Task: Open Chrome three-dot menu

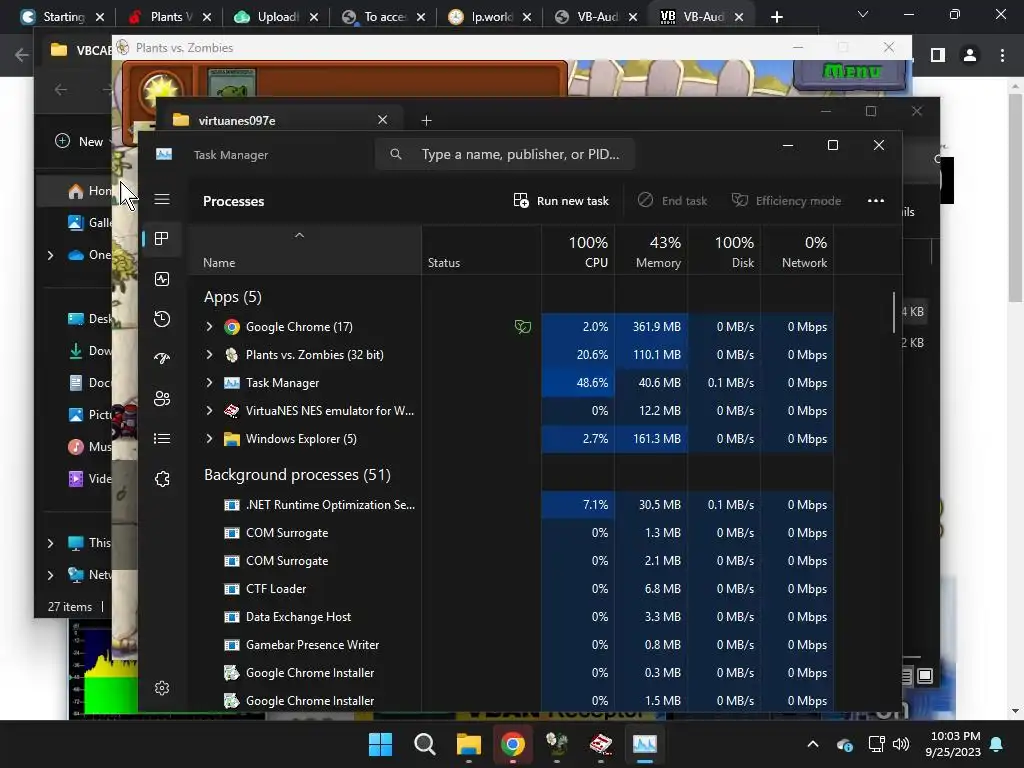Action: [1002, 56]
